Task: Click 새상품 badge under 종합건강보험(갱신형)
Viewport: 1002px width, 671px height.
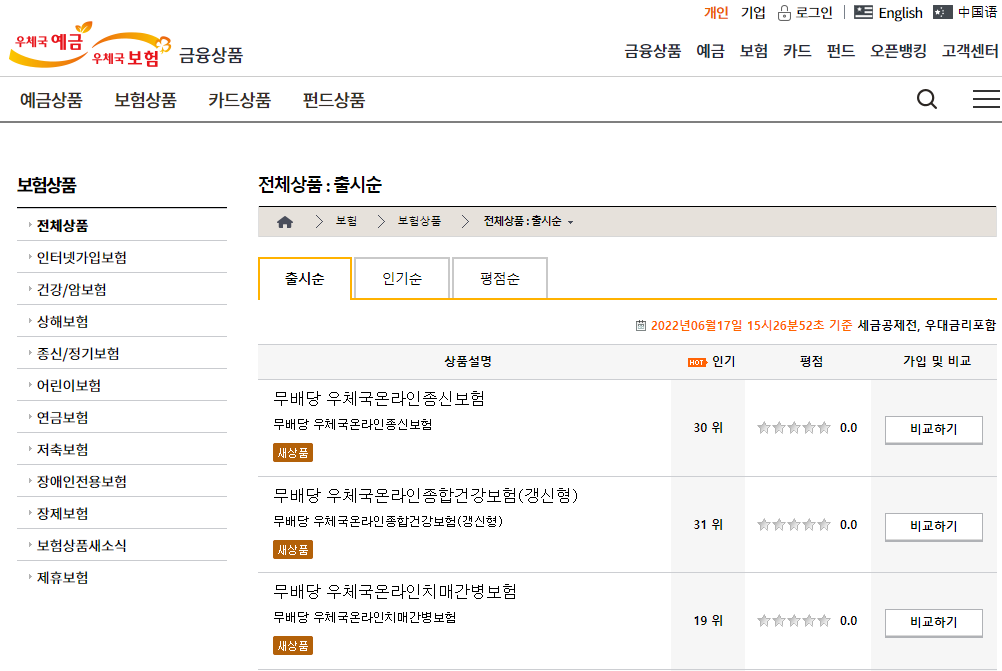Action: [x=293, y=550]
